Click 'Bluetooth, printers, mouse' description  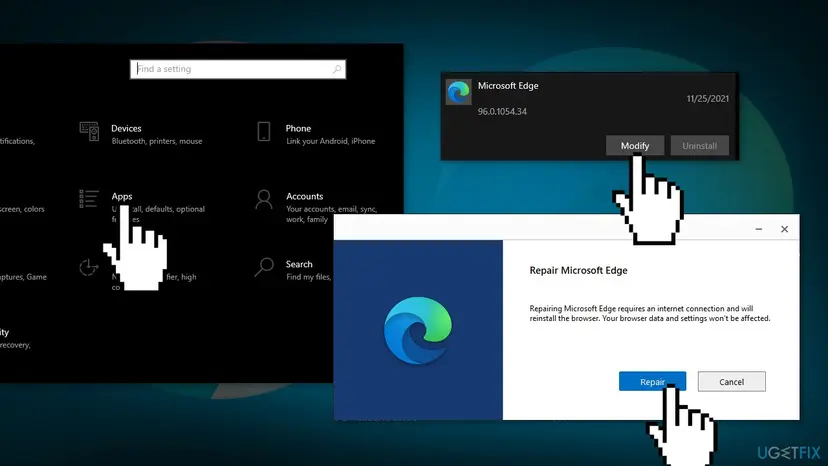tap(157, 141)
